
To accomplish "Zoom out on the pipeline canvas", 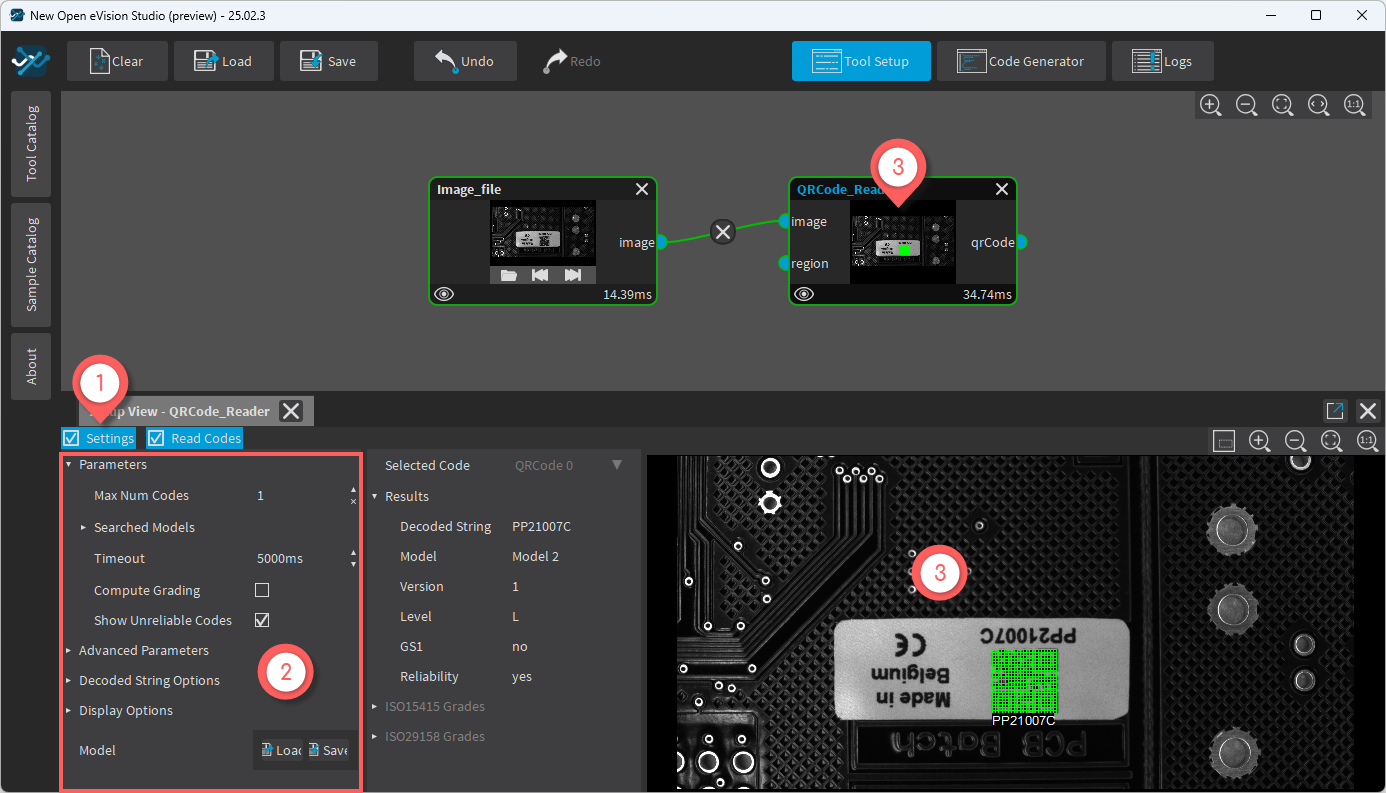I will pyautogui.click(x=1247, y=105).
